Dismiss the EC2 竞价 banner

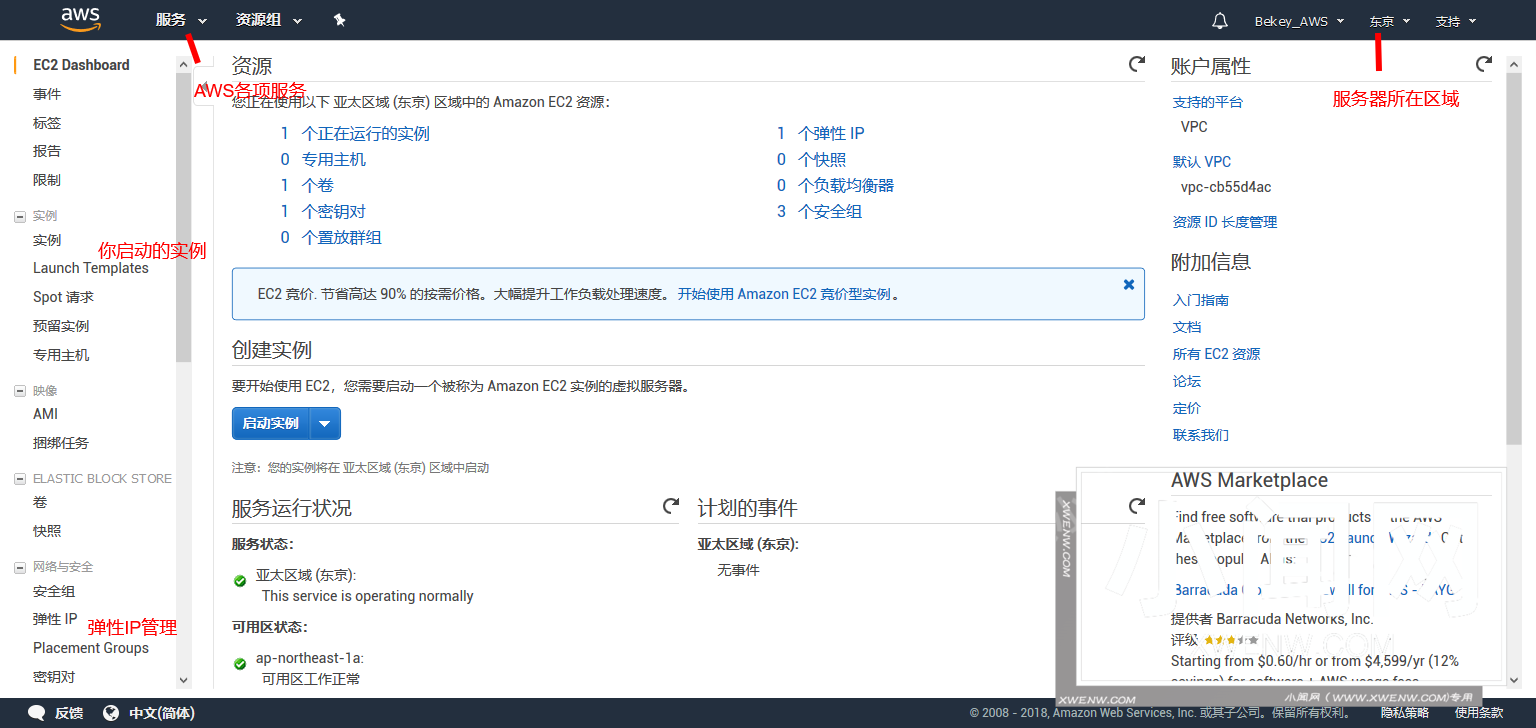[x=1129, y=285]
